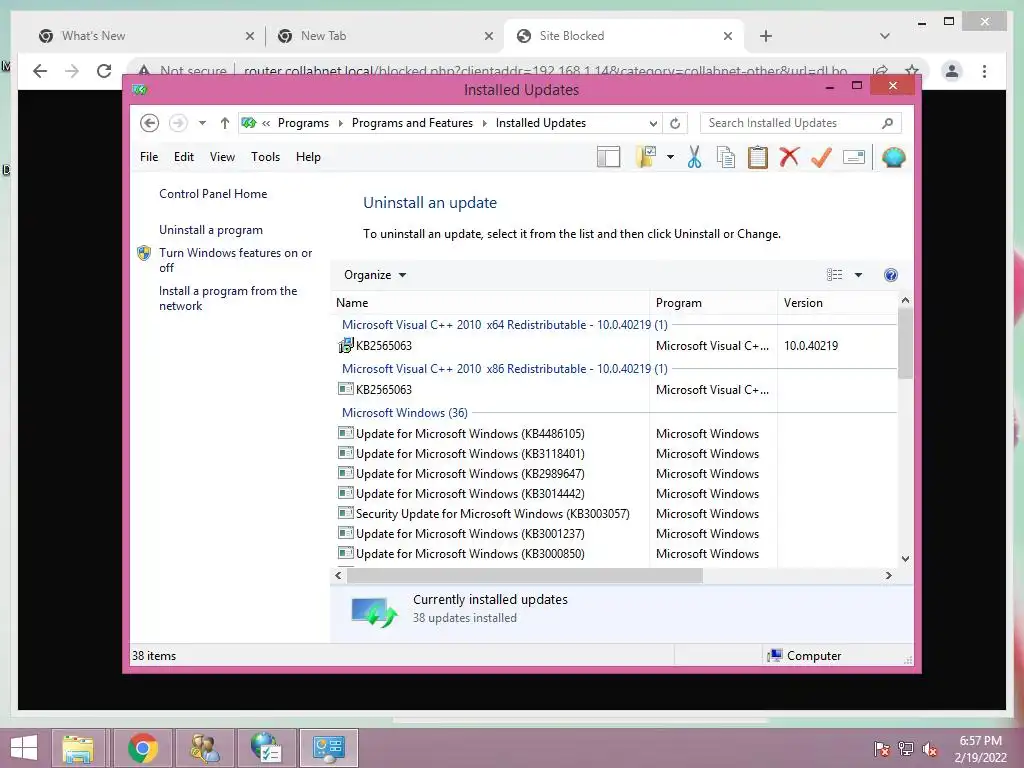Click Turn Windows features on or off

click(236, 260)
